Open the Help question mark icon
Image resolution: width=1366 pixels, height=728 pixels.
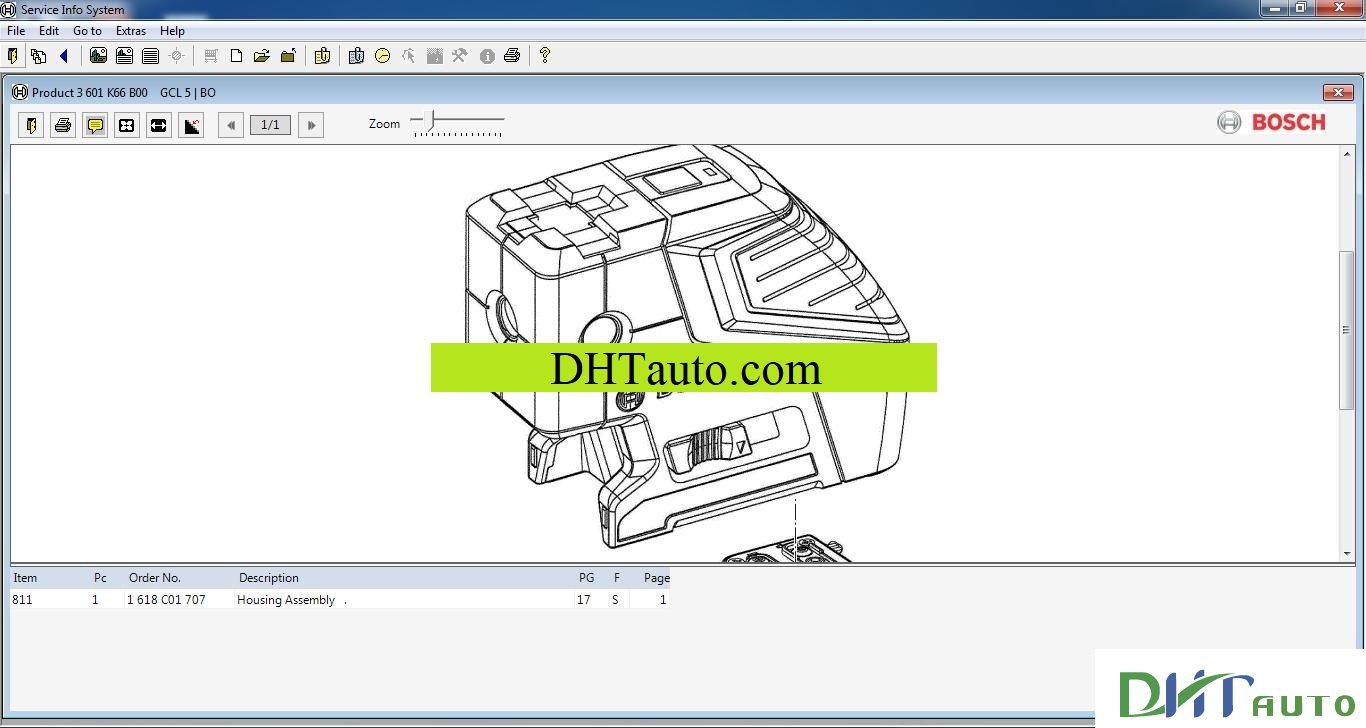[x=543, y=56]
